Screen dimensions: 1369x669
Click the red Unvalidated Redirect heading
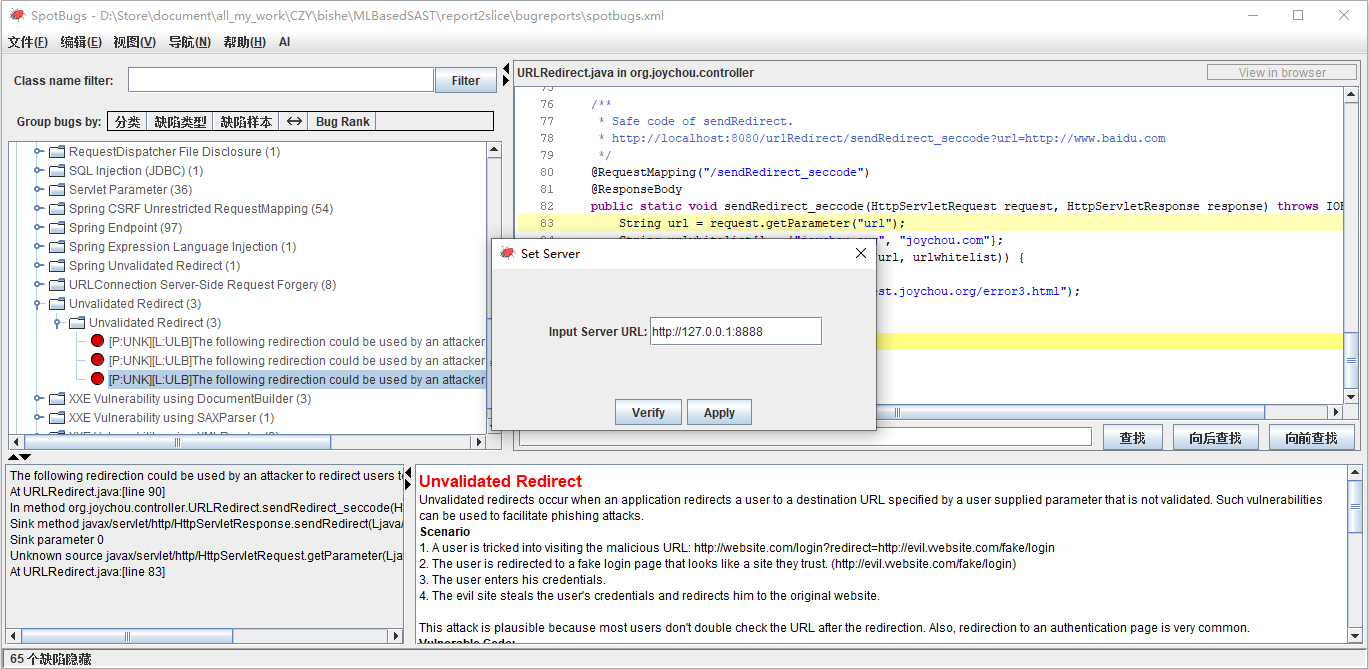500,482
